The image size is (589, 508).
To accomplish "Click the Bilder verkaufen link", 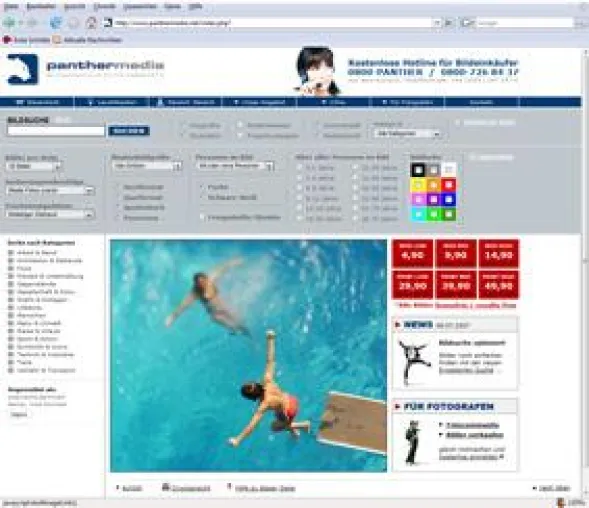I will 475,435.
